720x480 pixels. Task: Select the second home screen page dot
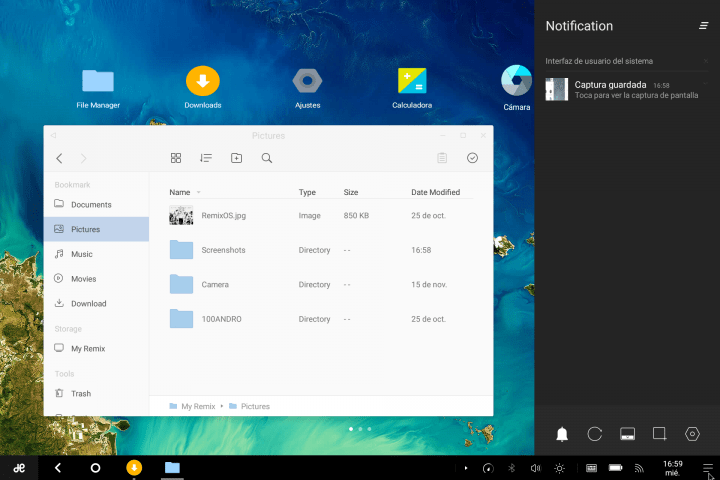[360, 429]
